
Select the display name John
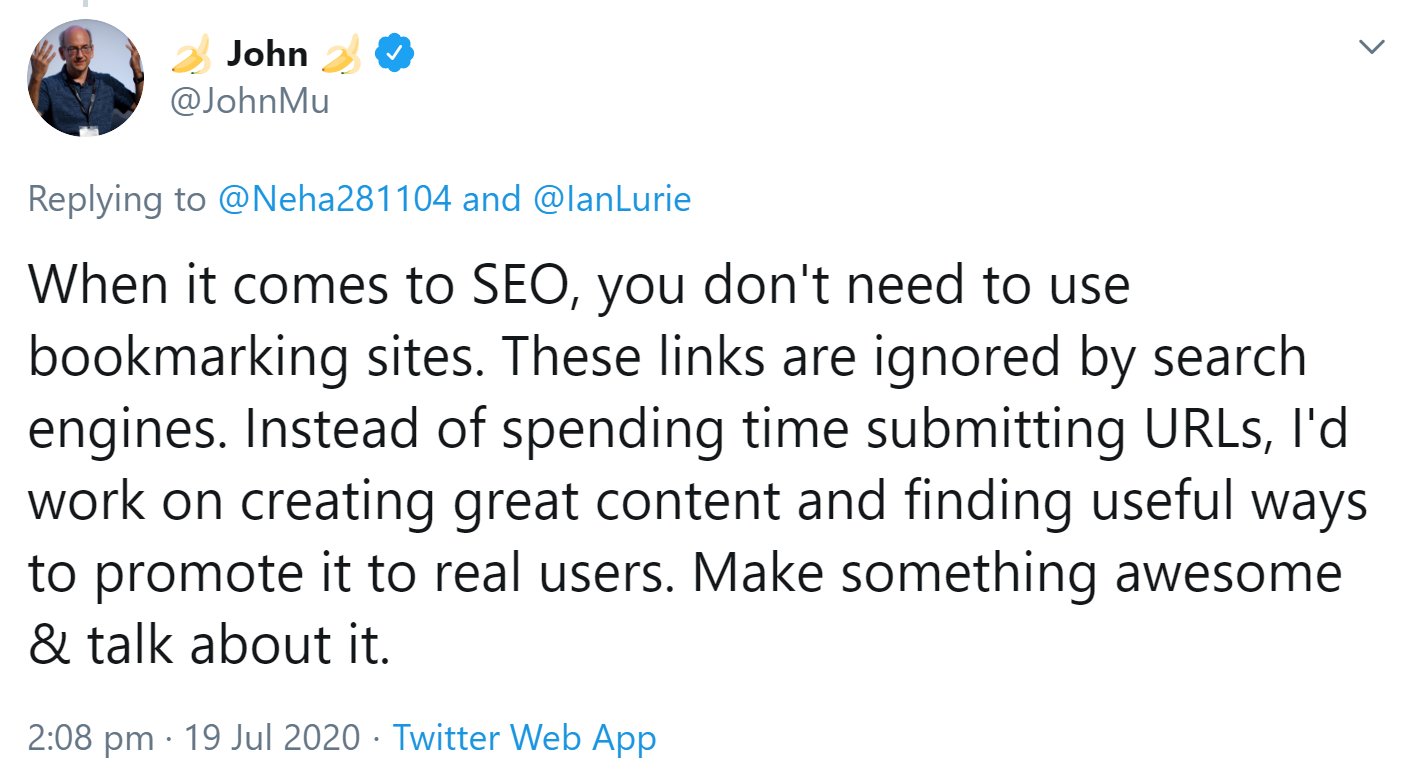tap(268, 54)
